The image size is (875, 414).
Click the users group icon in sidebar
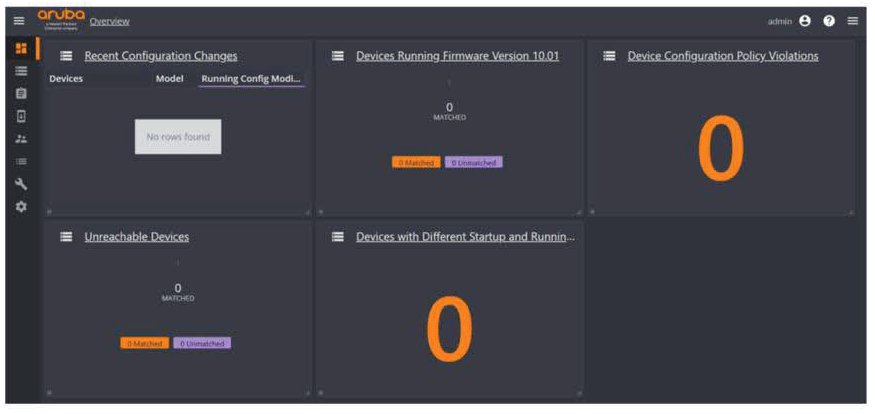(x=21, y=139)
